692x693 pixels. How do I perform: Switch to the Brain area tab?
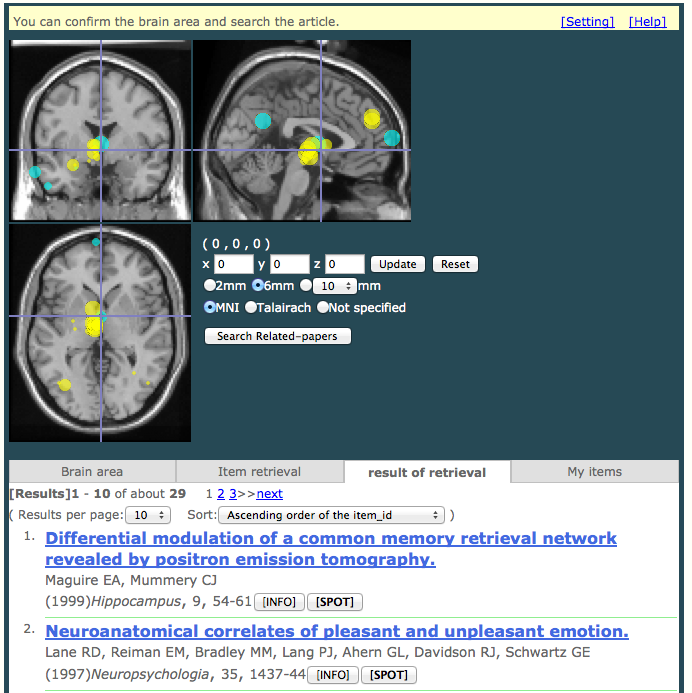pos(92,472)
